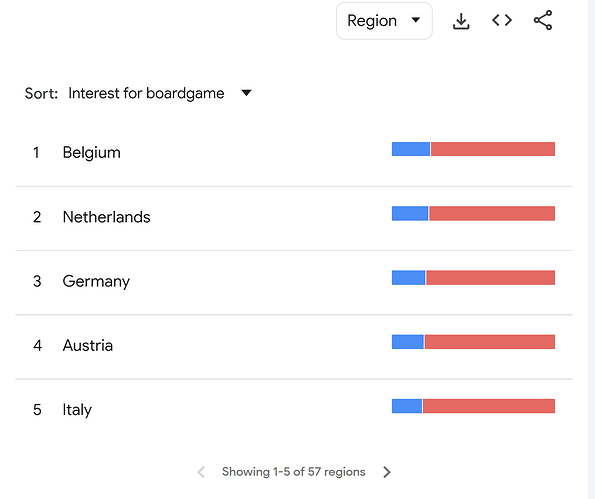Expand the Region dropdown arrow

[416, 20]
